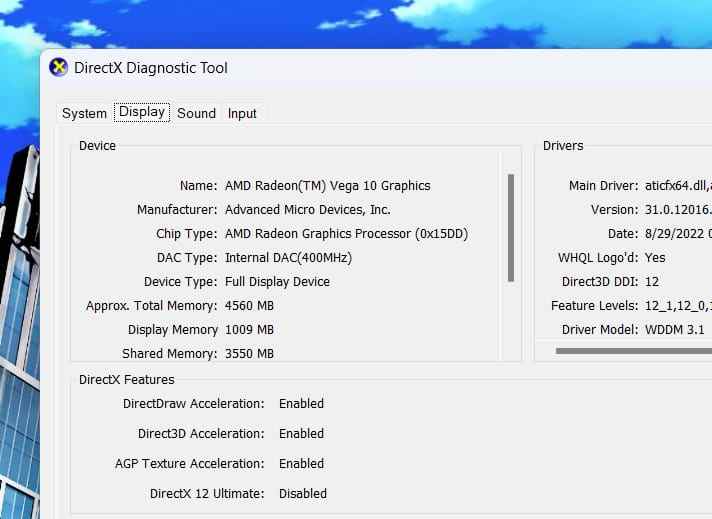Click the Feature Levels 12_1,12_0 value
The width and height of the screenshot is (712, 519).
(678, 306)
